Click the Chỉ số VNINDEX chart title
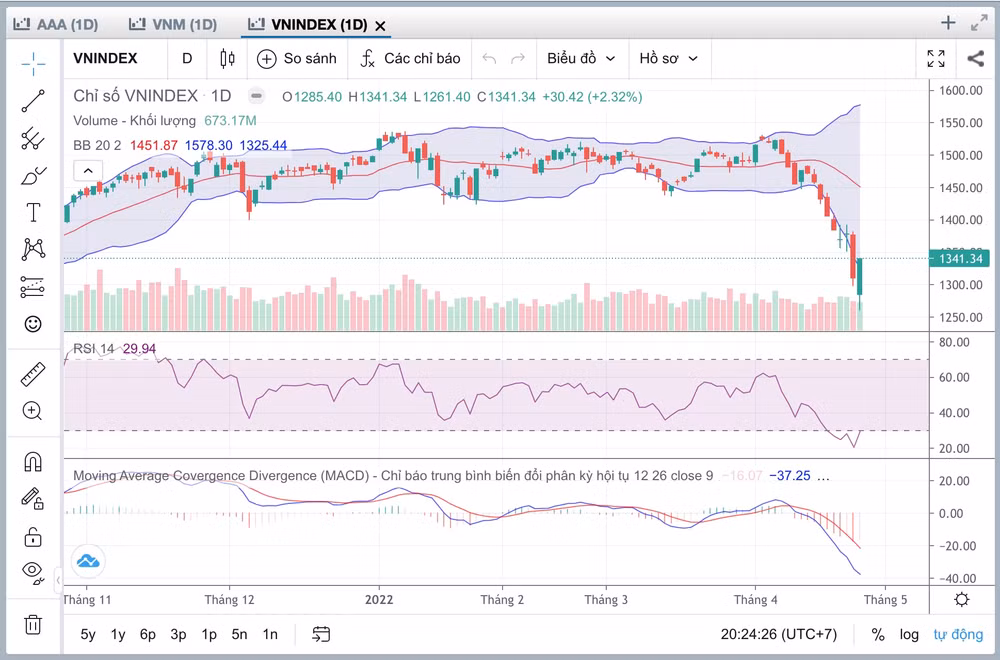 pos(135,96)
